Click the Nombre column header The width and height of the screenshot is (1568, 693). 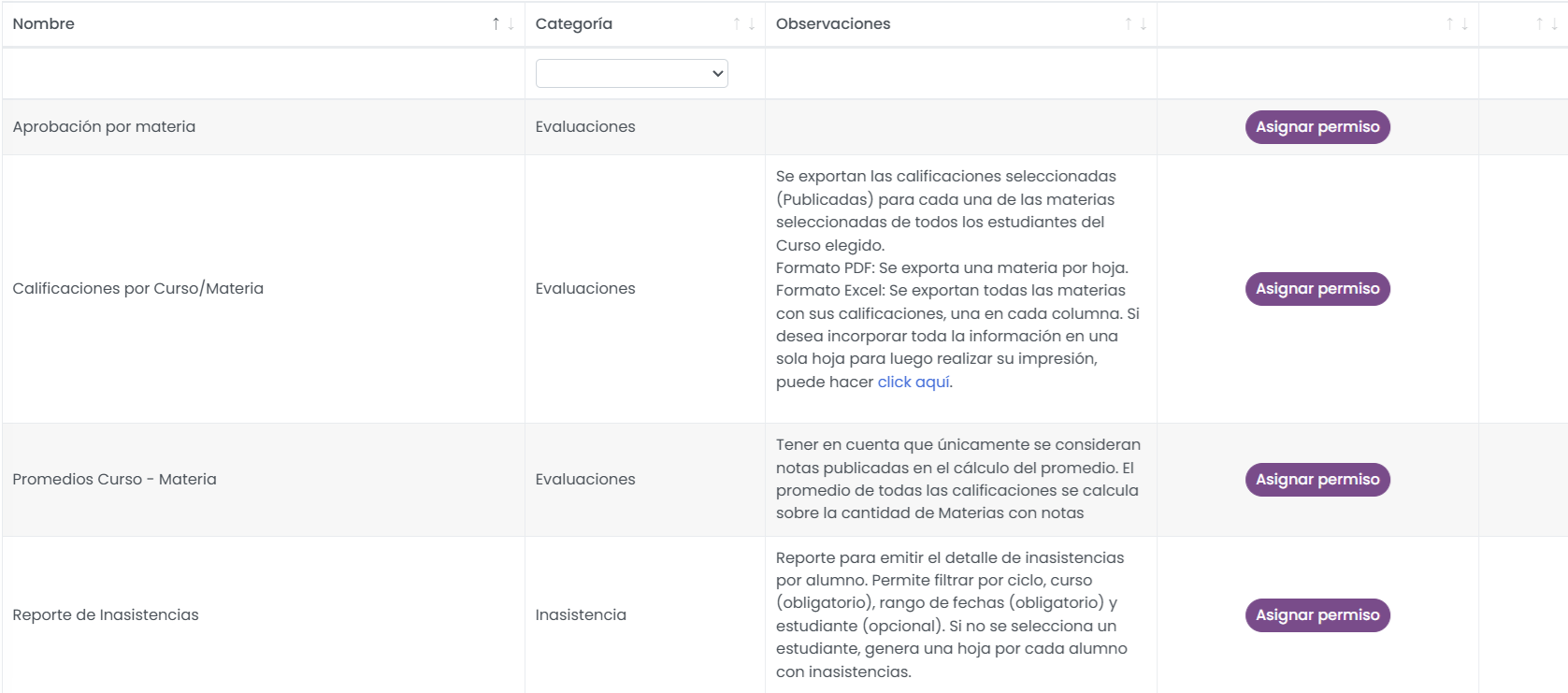[264, 24]
